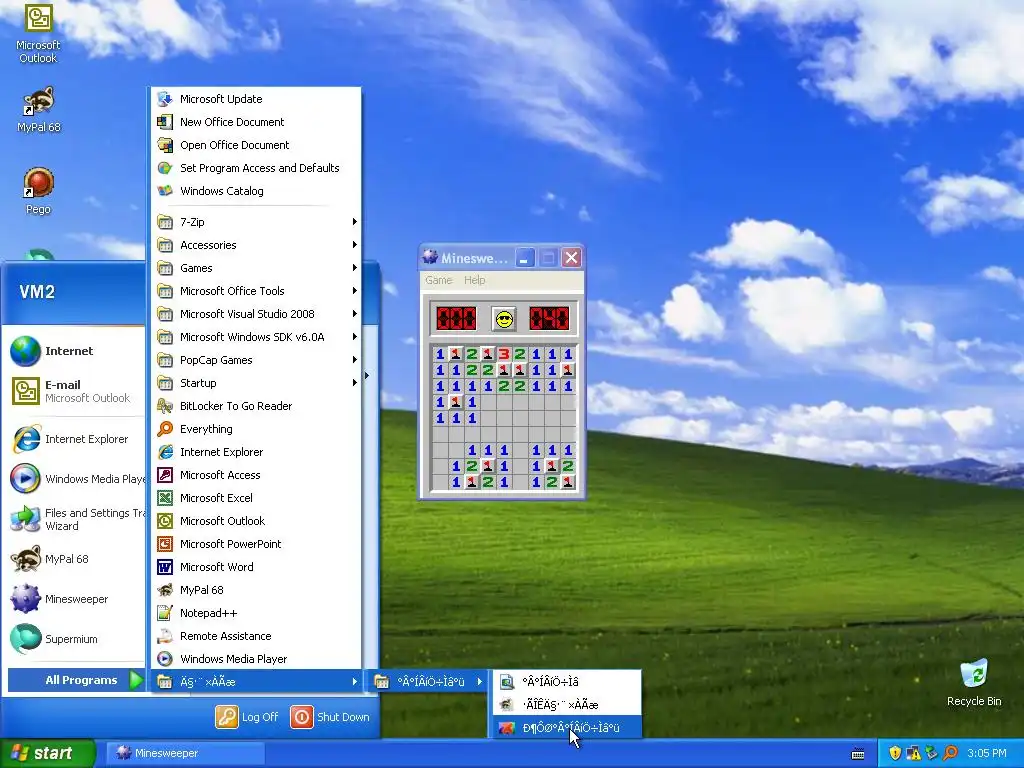Click the Everything search program icon

165,429
